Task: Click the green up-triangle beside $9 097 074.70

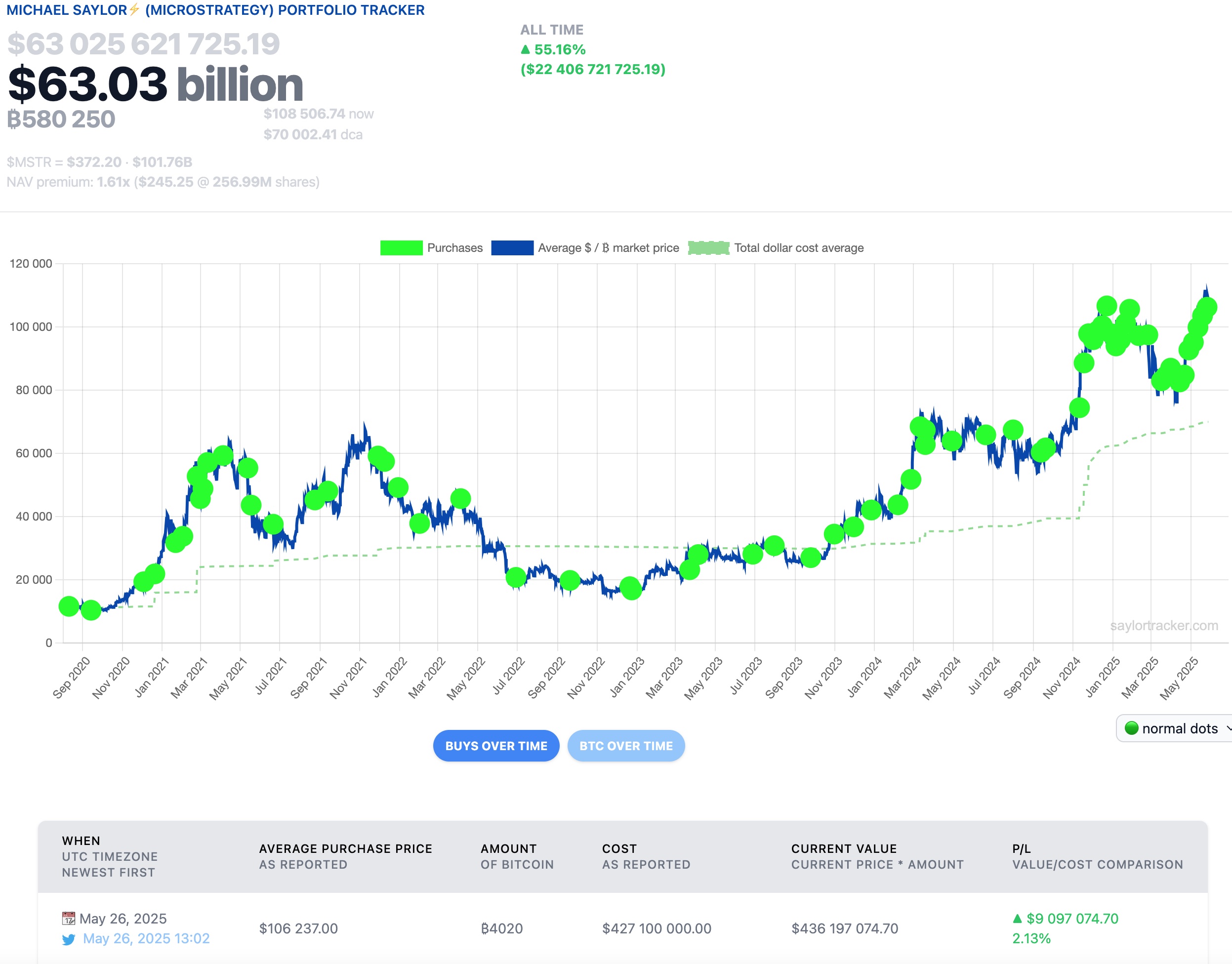Action: (x=1018, y=918)
